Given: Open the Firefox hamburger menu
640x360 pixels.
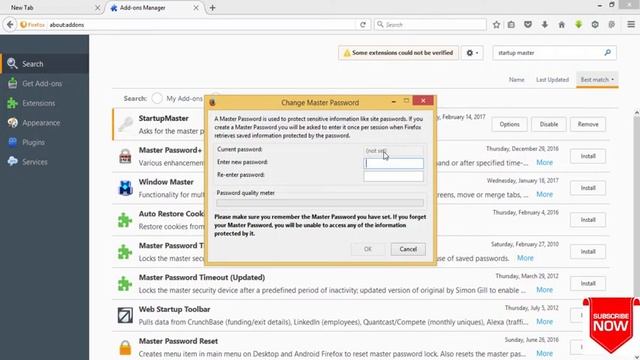Looking at the screenshot, I should coord(631,24).
